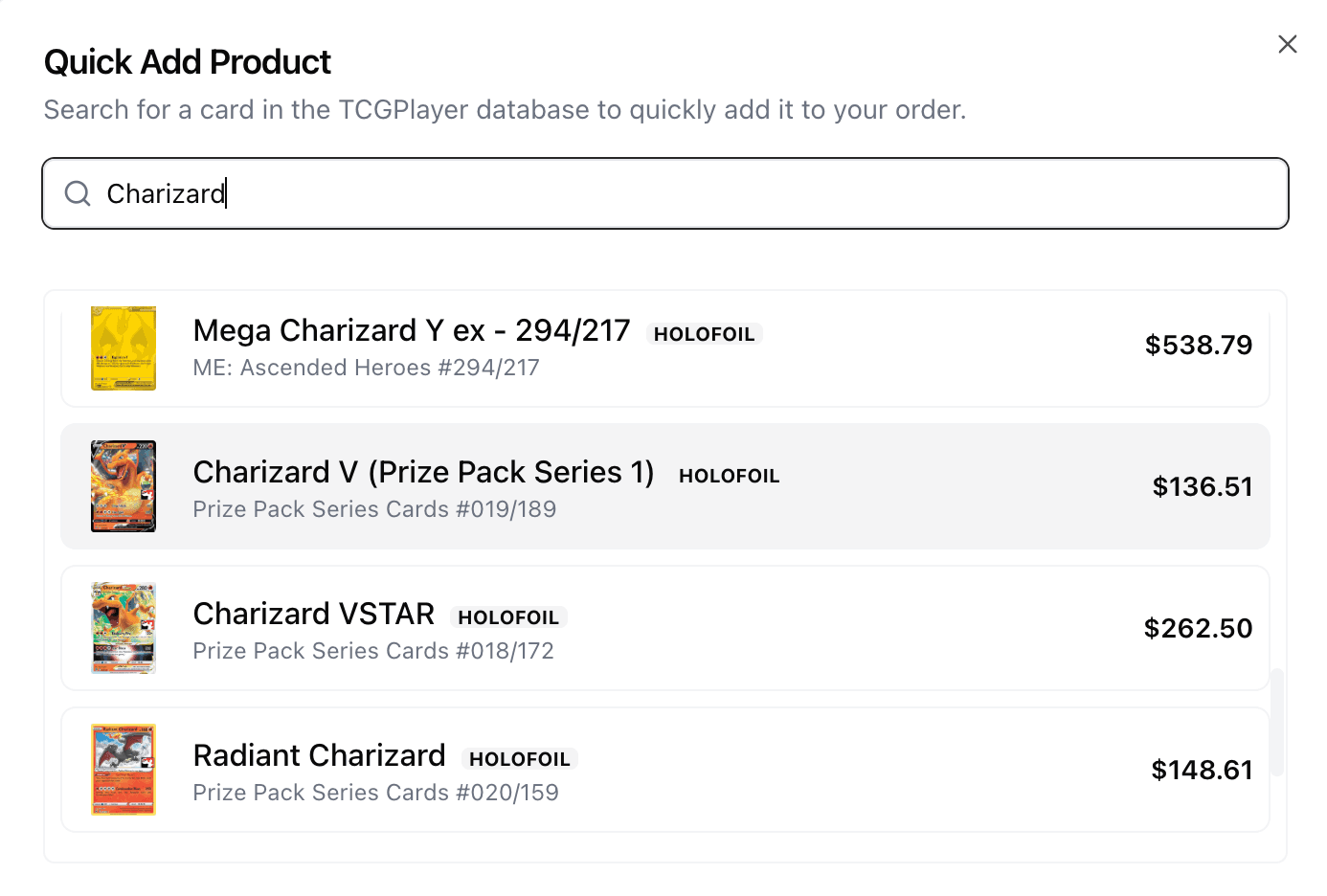Click the HOLOFOIL badge on Charizard V row
The height and width of the screenshot is (896, 1327).
point(729,475)
